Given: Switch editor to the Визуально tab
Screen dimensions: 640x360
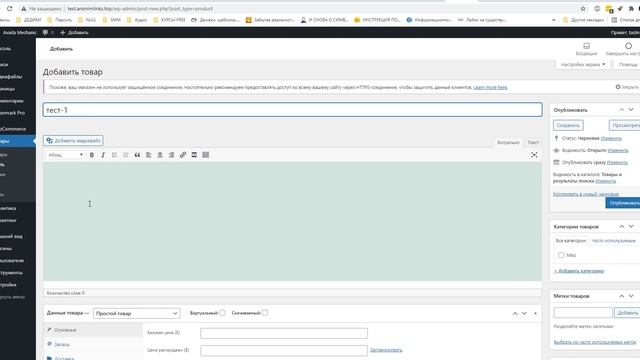Looking at the screenshot, I should point(508,142).
